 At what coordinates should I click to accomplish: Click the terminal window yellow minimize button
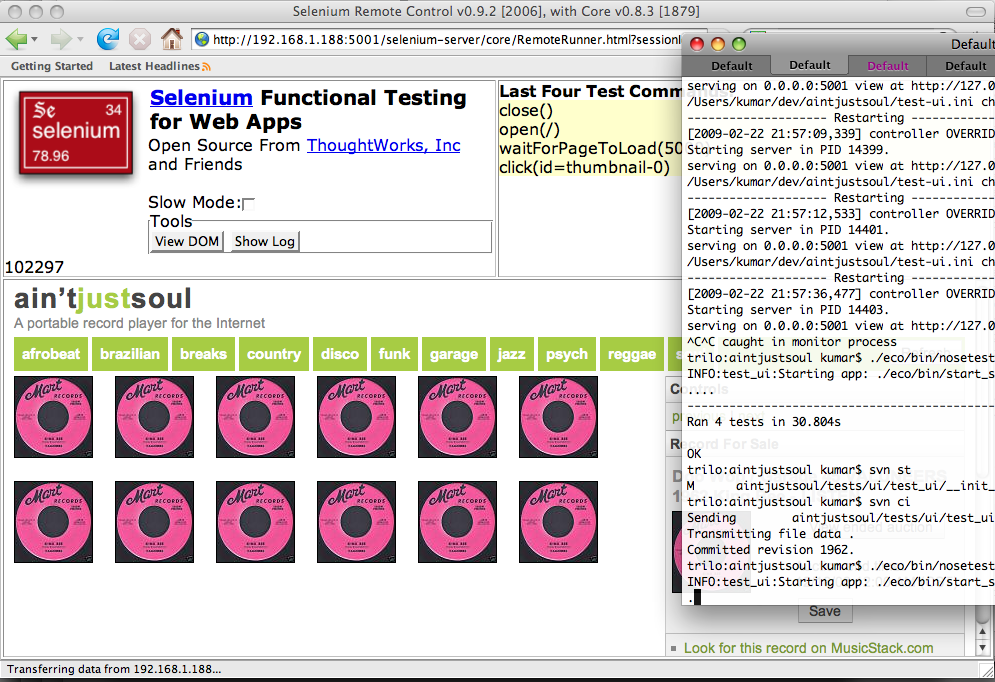point(718,44)
